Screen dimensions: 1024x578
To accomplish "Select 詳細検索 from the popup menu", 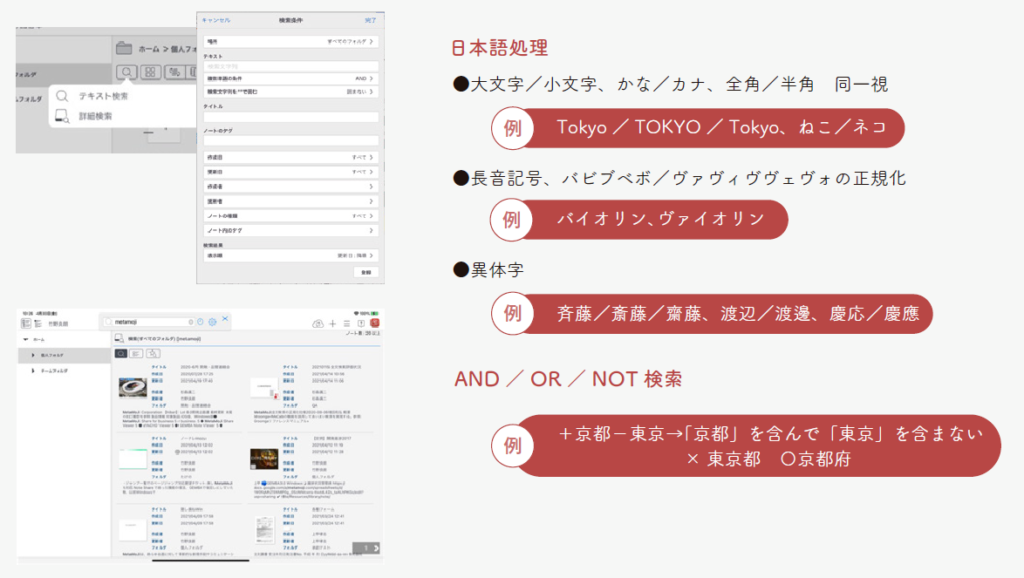I will (96, 116).
